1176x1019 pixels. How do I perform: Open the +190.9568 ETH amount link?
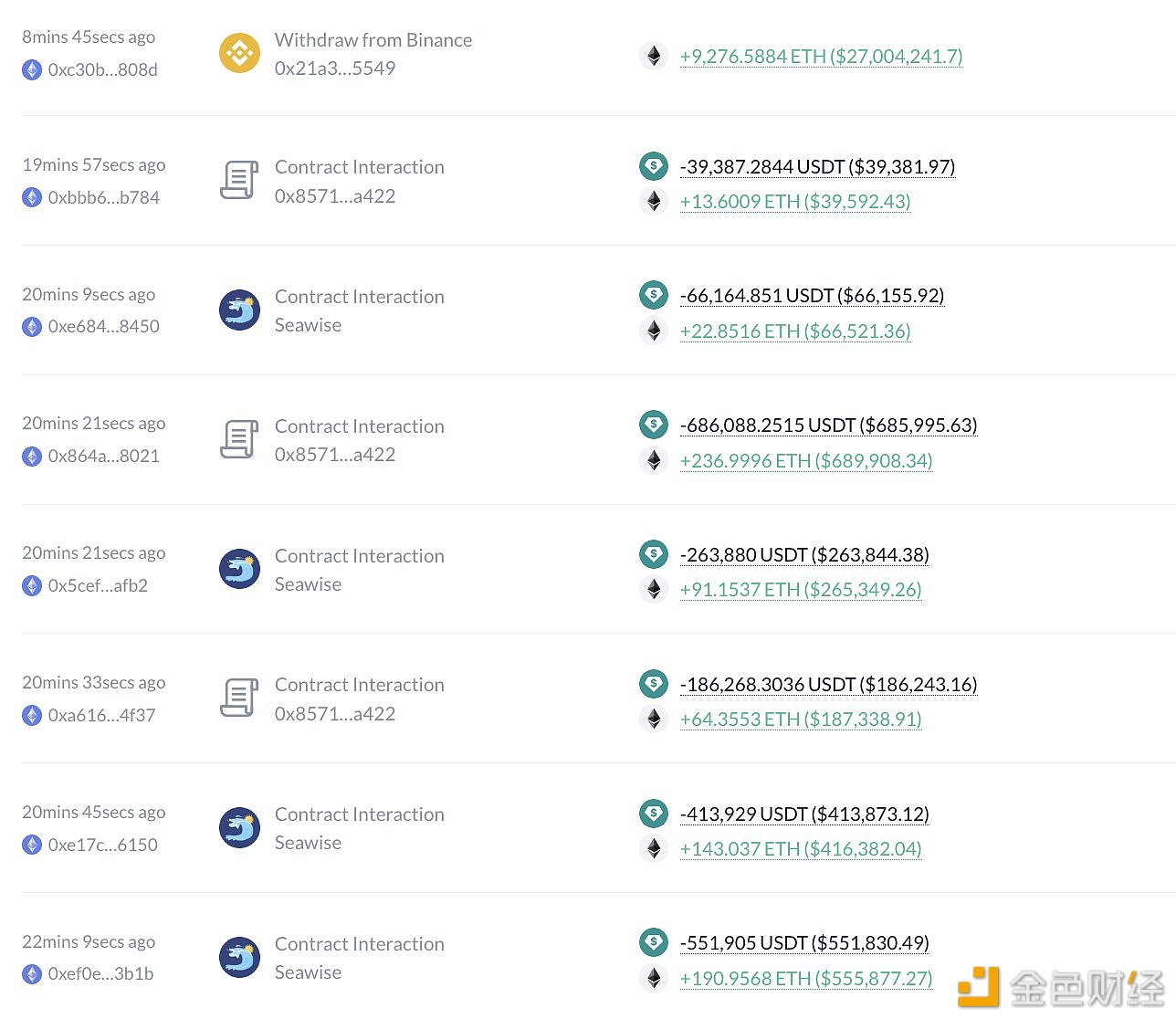[806, 979]
